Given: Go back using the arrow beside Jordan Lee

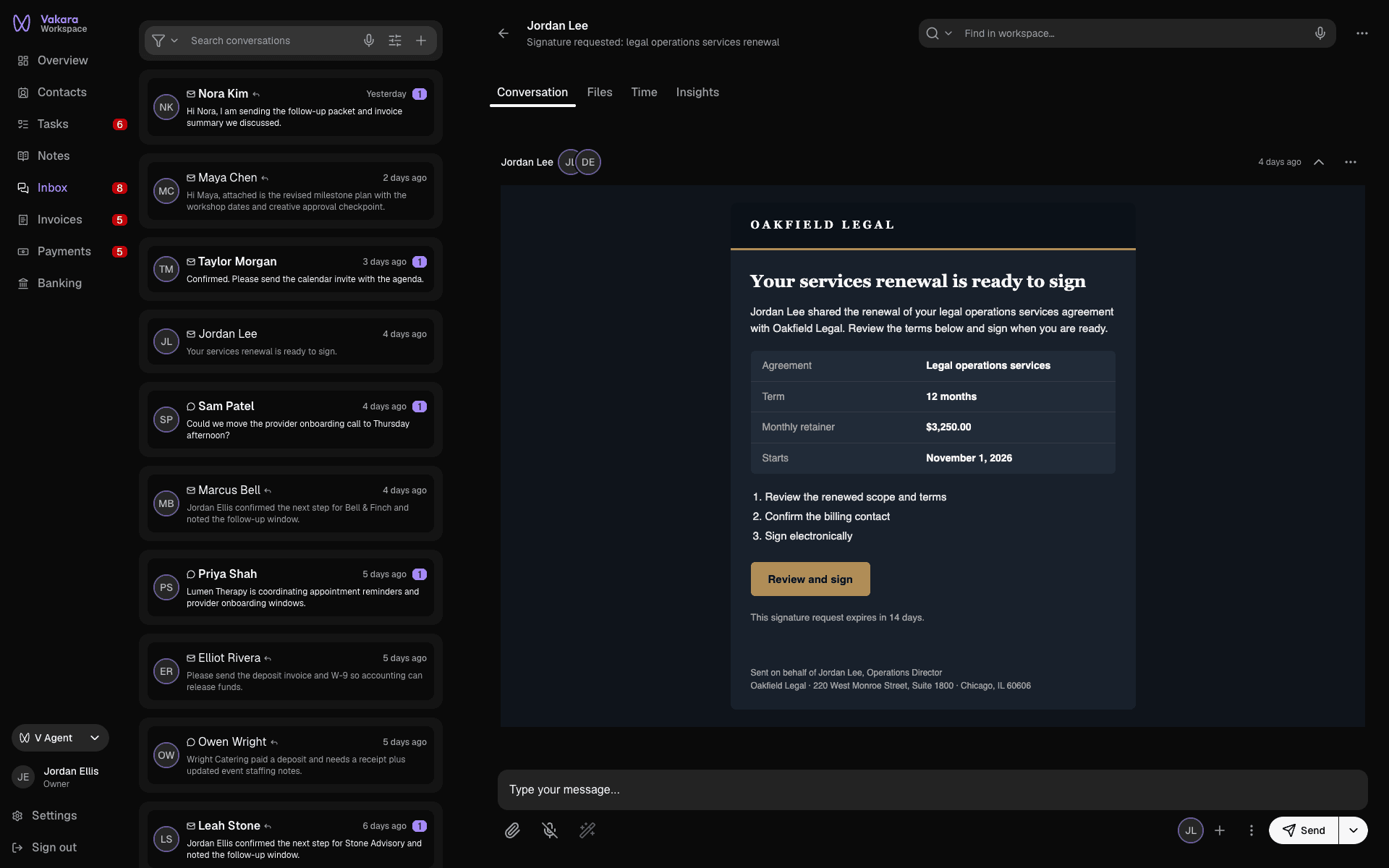Looking at the screenshot, I should pos(504,33).
